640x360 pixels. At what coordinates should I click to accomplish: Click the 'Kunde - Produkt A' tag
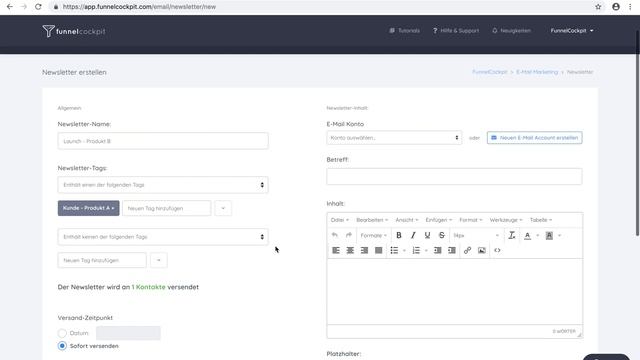pos(89,208)
